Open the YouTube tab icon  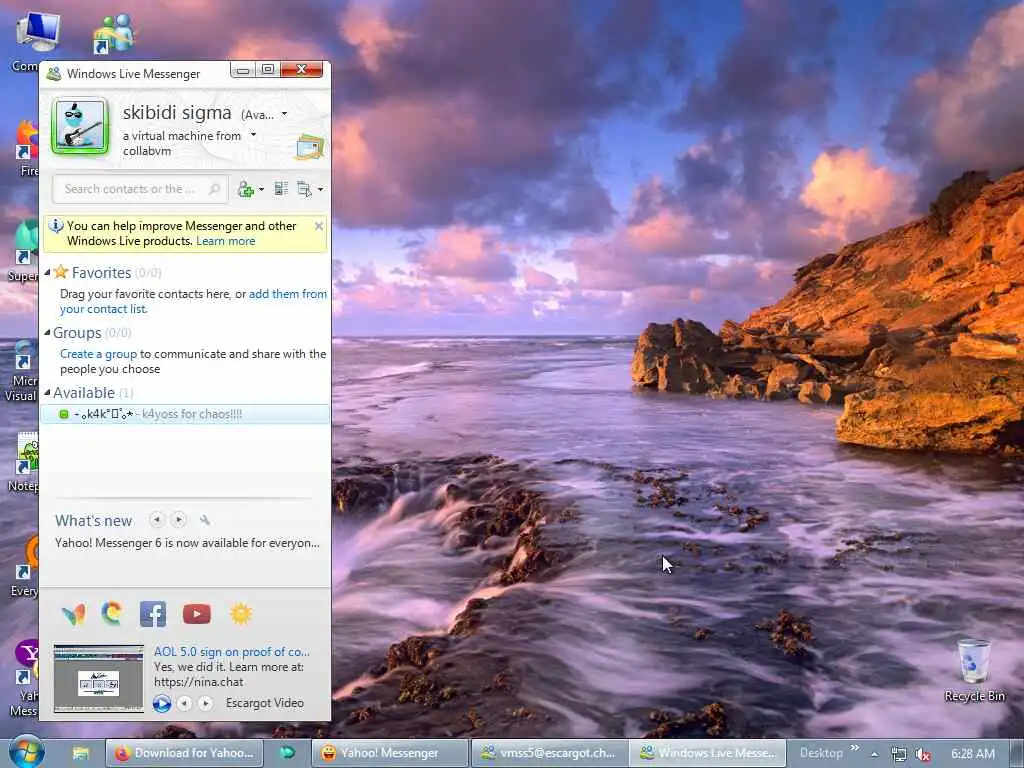click(x=197, y=614)
